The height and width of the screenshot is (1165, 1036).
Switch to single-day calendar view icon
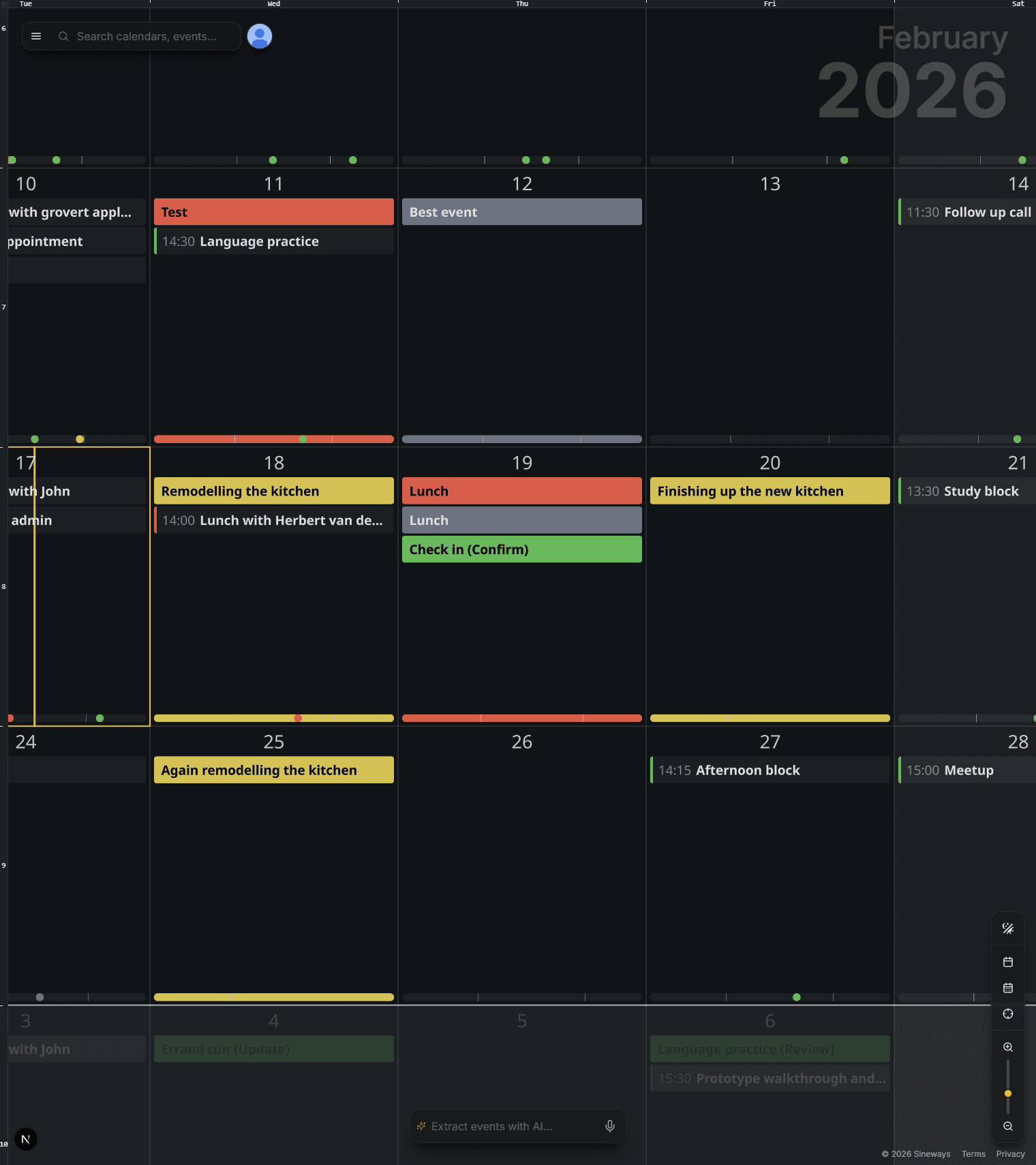(1007, 962)
